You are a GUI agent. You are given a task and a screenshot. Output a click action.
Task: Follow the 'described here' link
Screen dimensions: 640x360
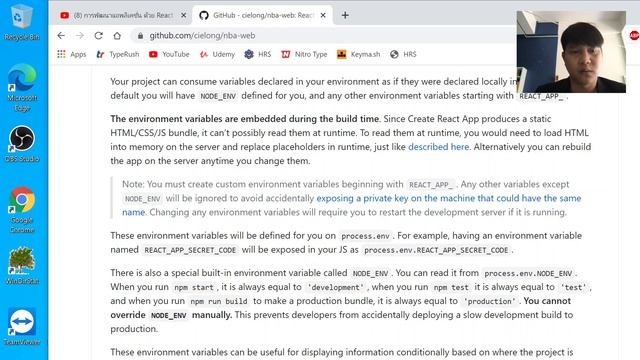click(438, 147)
